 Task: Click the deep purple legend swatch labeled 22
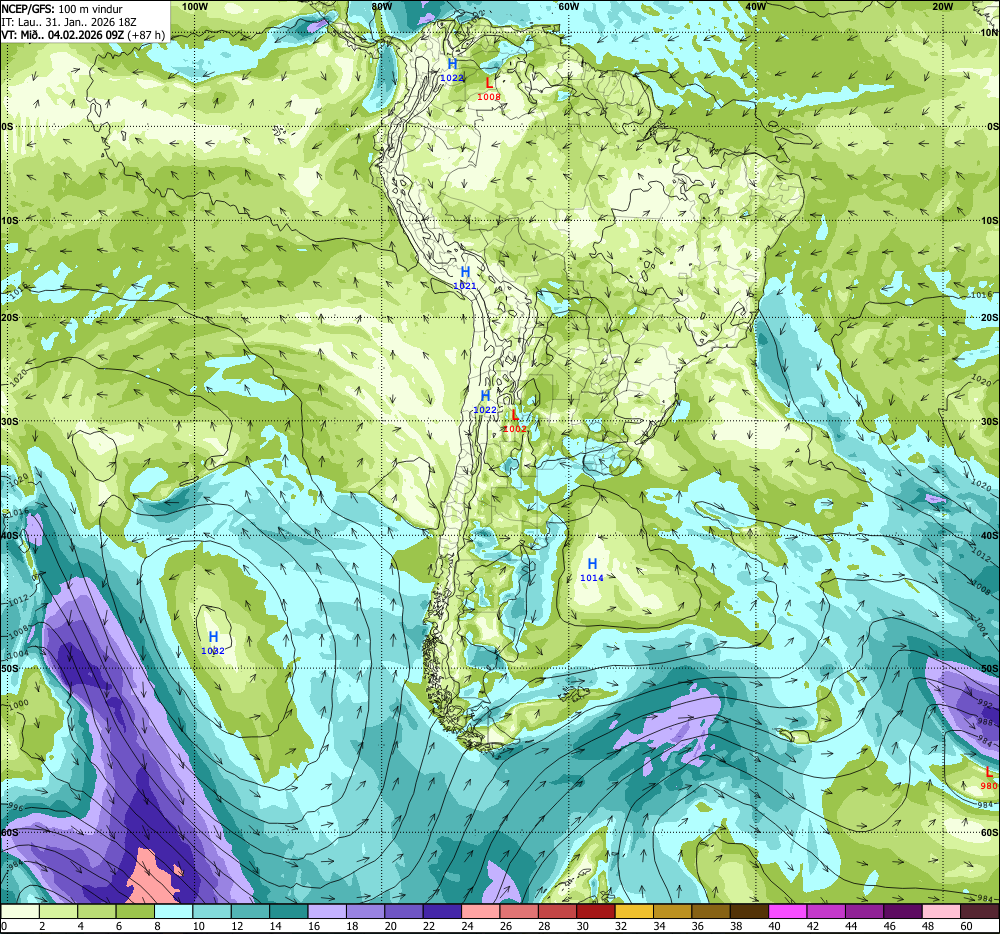(x=442, y=912)
